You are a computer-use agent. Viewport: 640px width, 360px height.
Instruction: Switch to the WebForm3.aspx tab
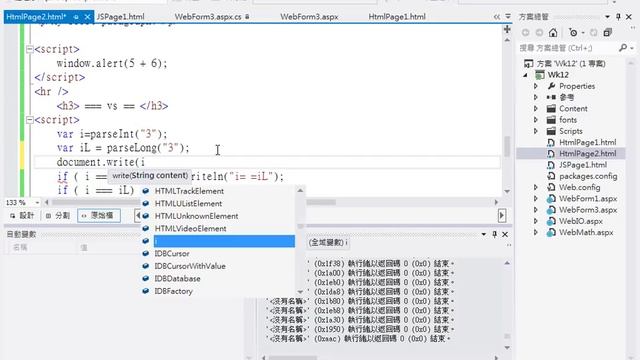pos(309,17)
